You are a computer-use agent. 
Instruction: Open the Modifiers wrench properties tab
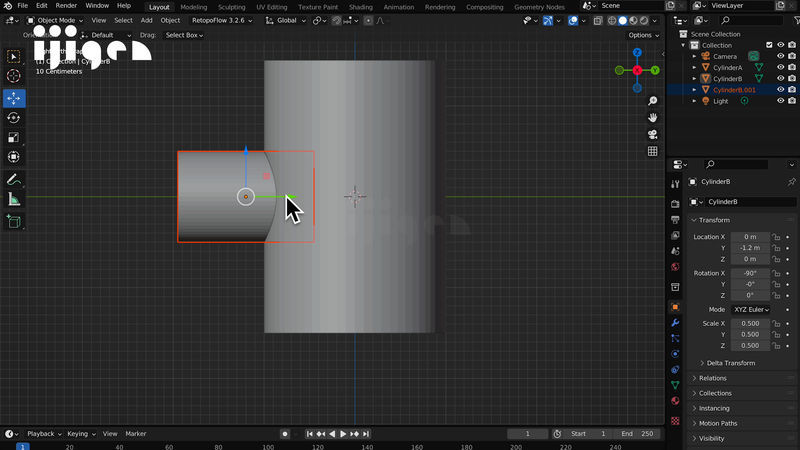[x=675, y=323]
